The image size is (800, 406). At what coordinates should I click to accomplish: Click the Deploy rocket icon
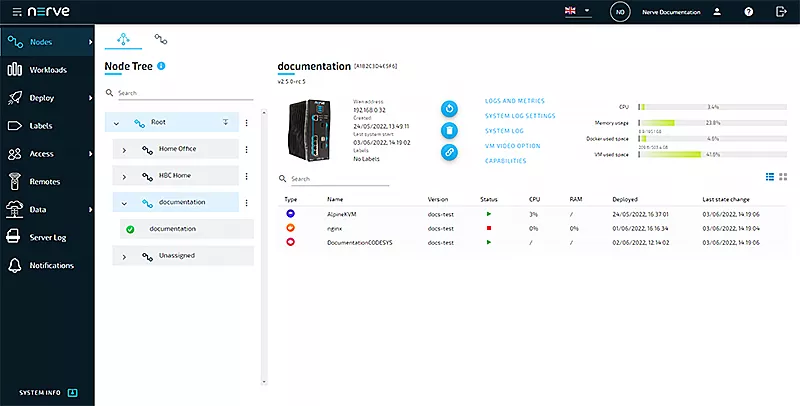15,98
